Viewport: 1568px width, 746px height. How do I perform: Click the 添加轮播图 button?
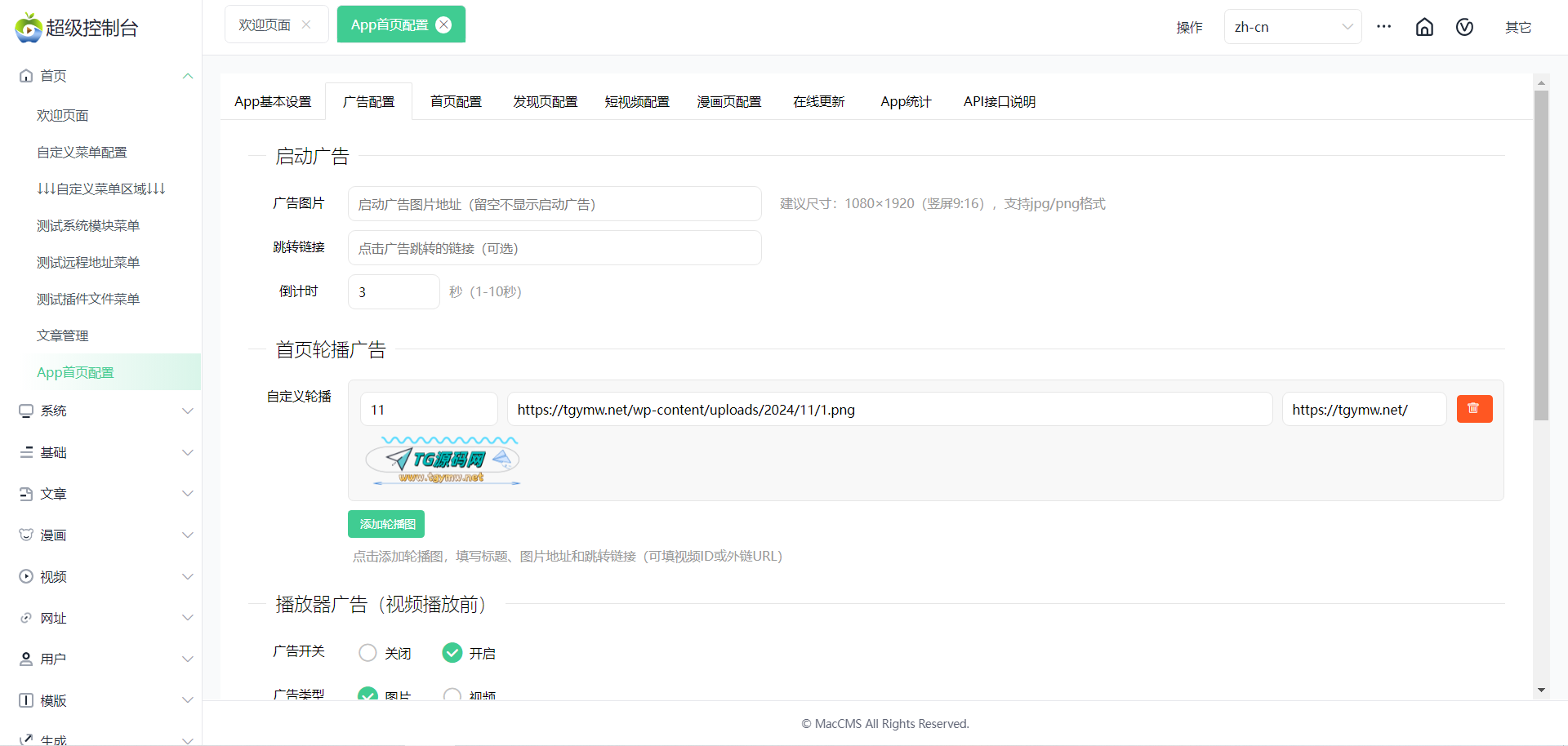click(x=386, y=524)
